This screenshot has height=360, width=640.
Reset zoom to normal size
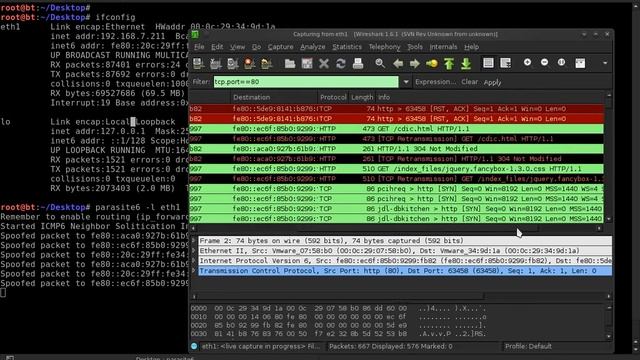tap(562, 62)
